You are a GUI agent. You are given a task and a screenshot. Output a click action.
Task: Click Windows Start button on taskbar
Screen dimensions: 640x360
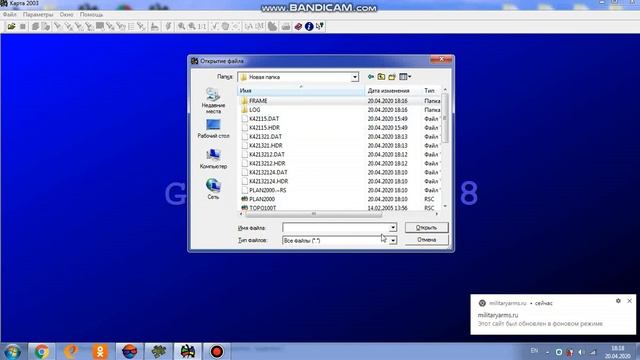[13, 351]
